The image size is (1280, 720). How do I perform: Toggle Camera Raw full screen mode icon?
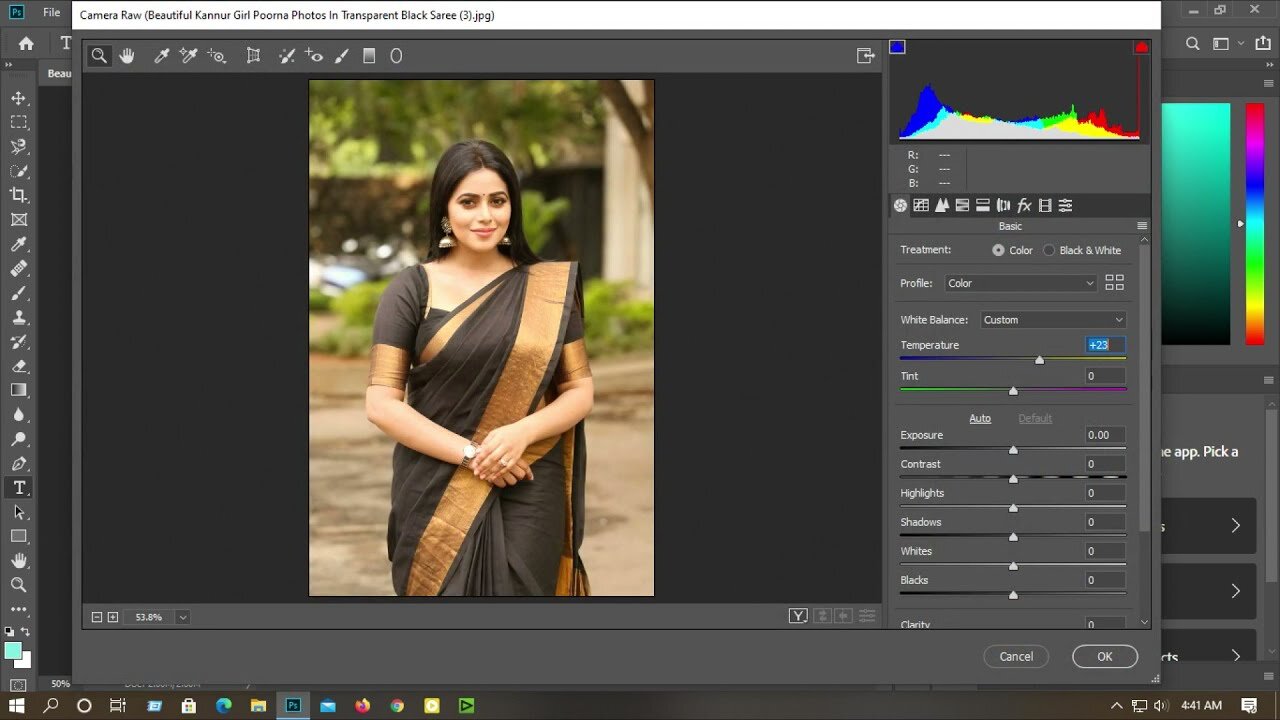tap(866, 56)
